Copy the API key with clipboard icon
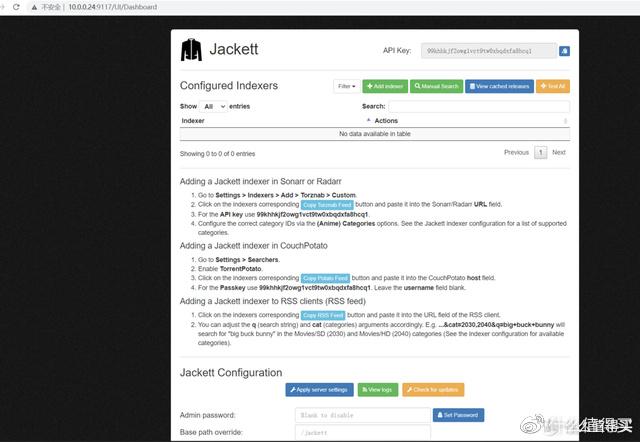Viewport: 640px width, 442px height. [564, 50]
